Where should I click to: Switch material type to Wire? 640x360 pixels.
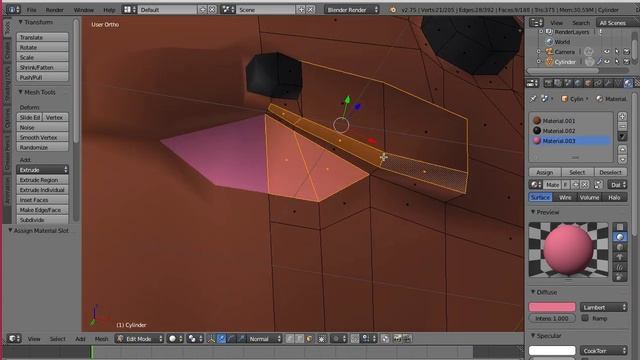565,198
